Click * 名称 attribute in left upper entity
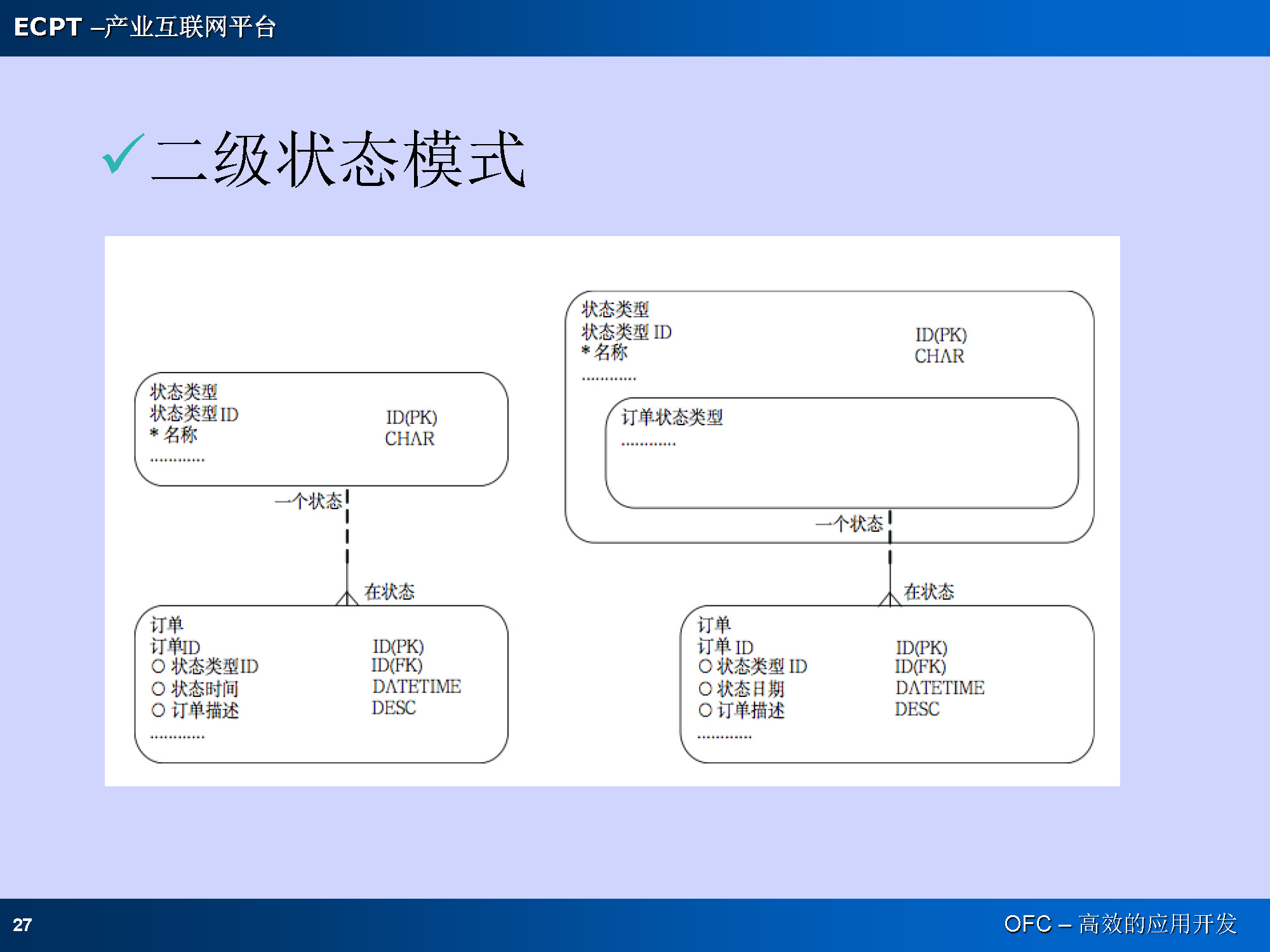 [x=173, y=435]
